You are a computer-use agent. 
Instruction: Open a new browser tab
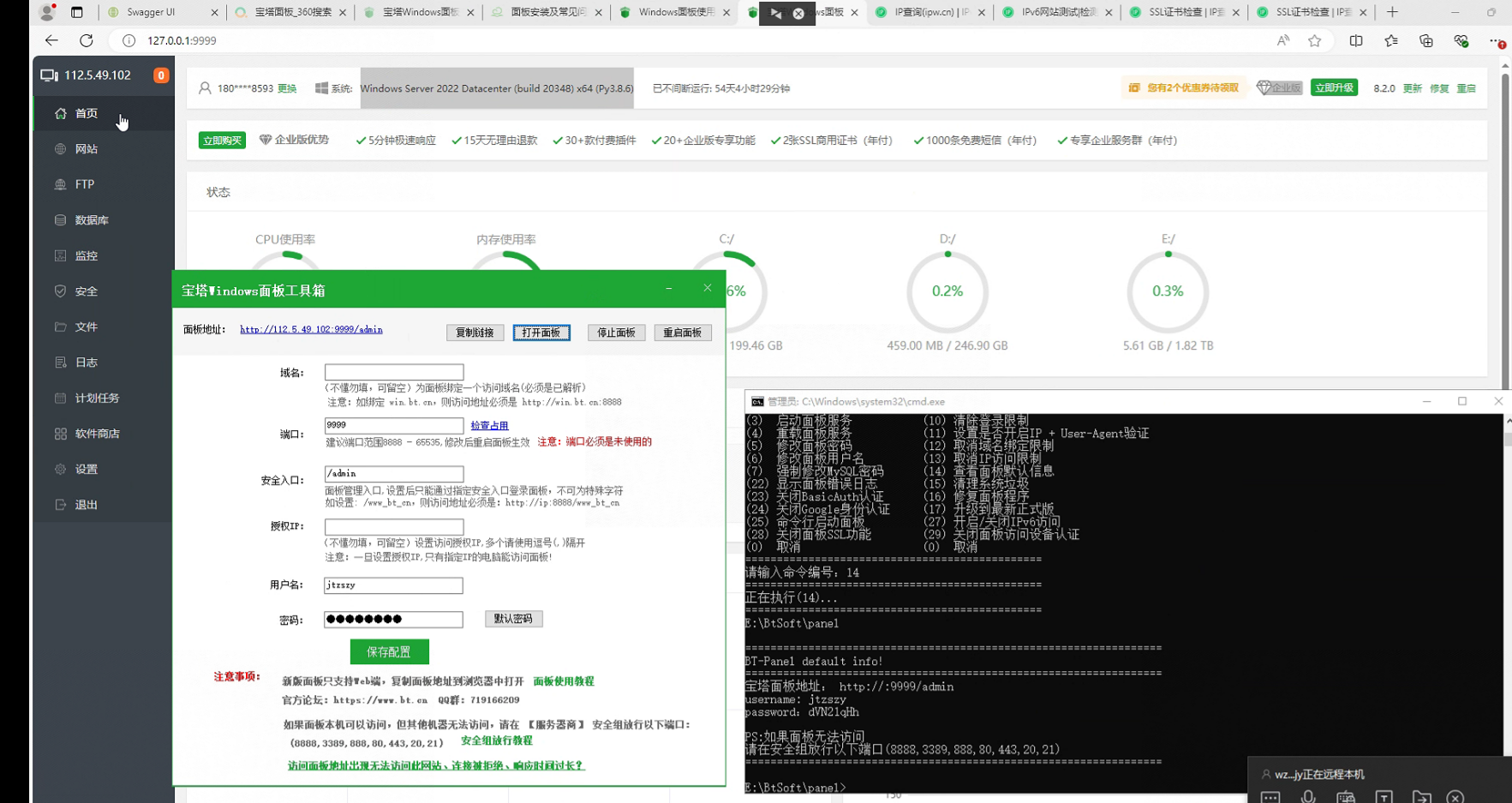[1392, 12]
